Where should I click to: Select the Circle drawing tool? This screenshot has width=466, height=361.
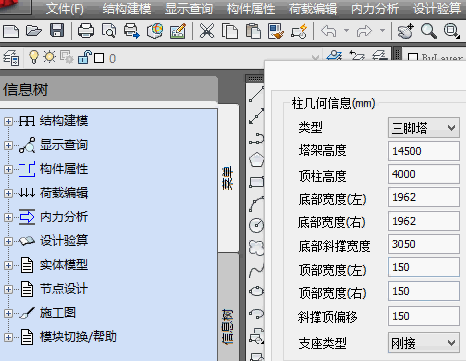tap(256, 225)
